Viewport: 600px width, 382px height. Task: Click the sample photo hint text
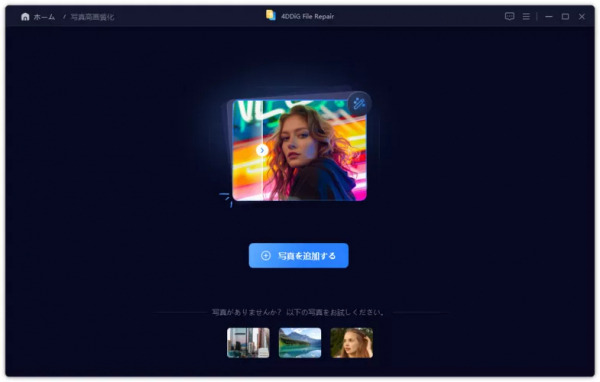[x=298, y=312]
